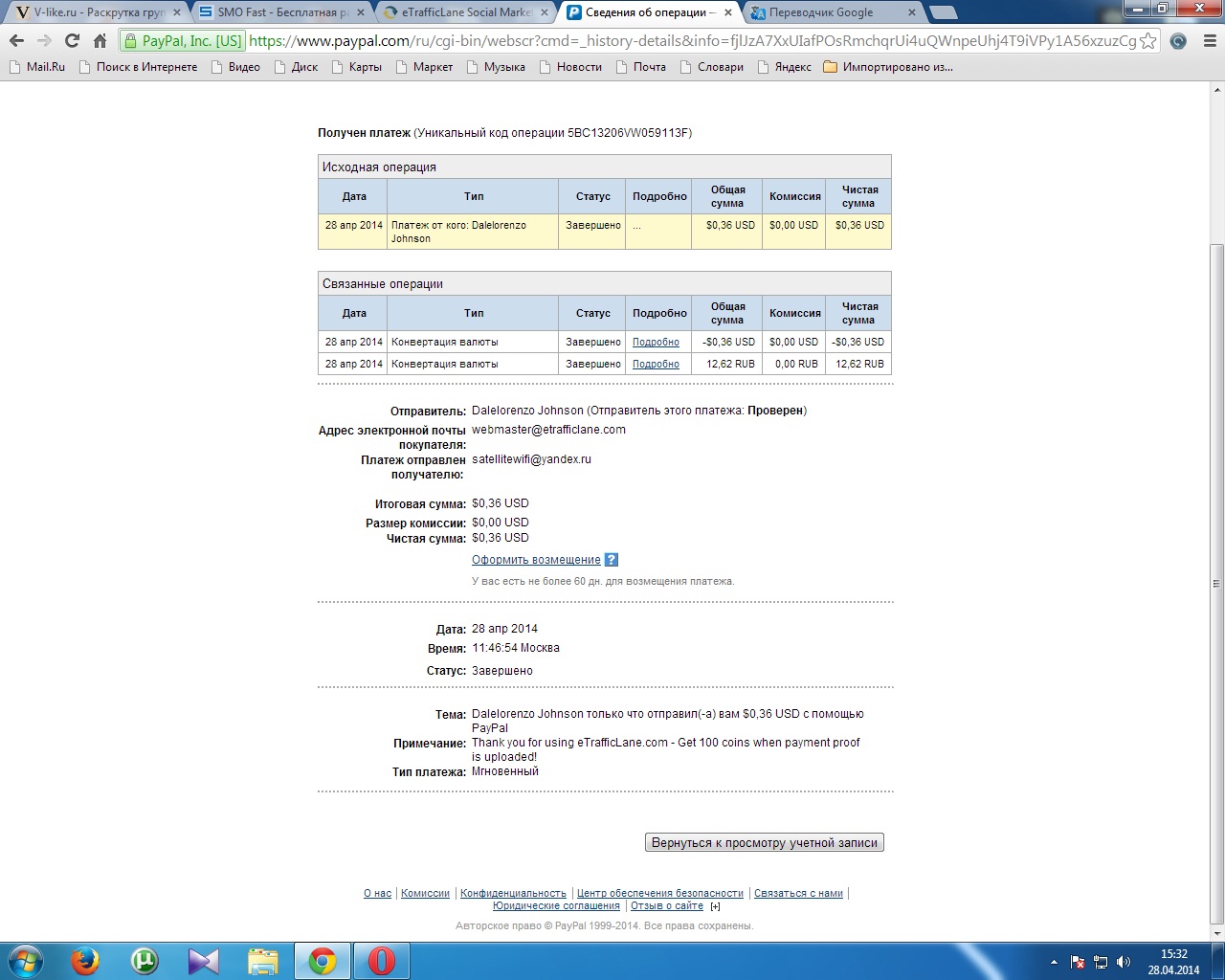Open the Mail.Ru bookmark
The width and height of the screenshot is (1225, 980).
tap(37, 67)
